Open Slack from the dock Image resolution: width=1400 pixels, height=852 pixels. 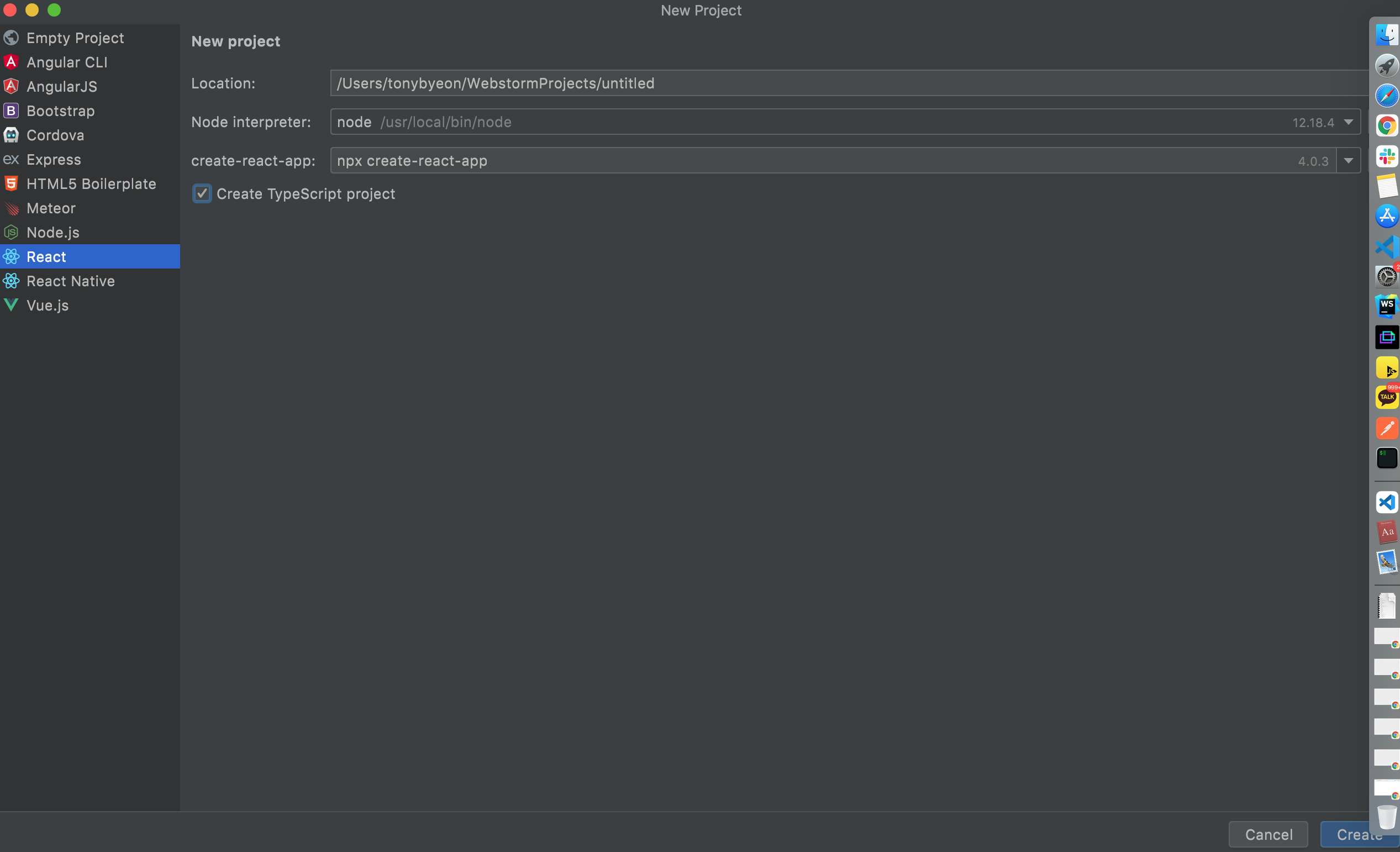[1386, 156]
